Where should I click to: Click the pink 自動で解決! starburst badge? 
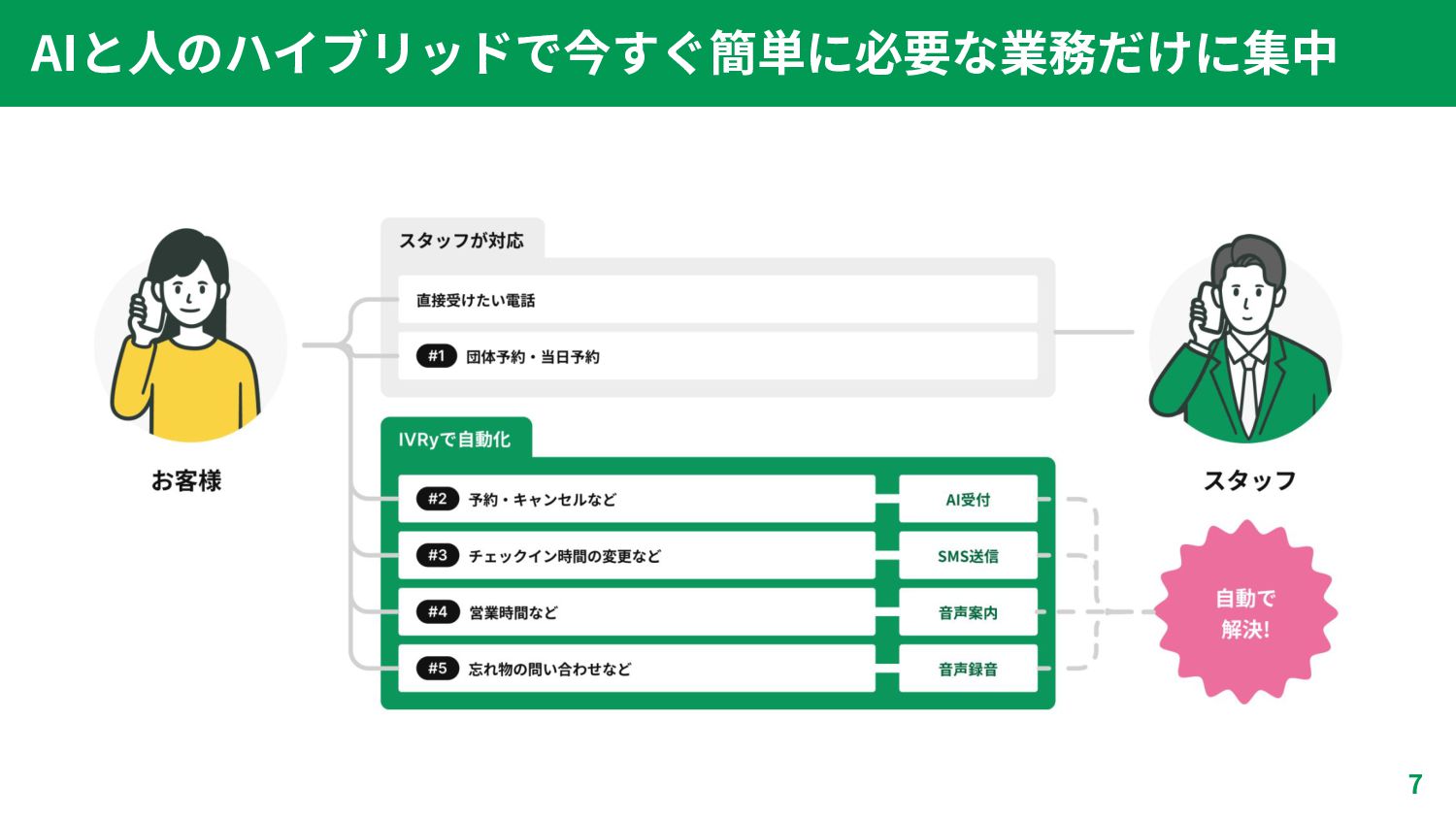click(1245, 612)
